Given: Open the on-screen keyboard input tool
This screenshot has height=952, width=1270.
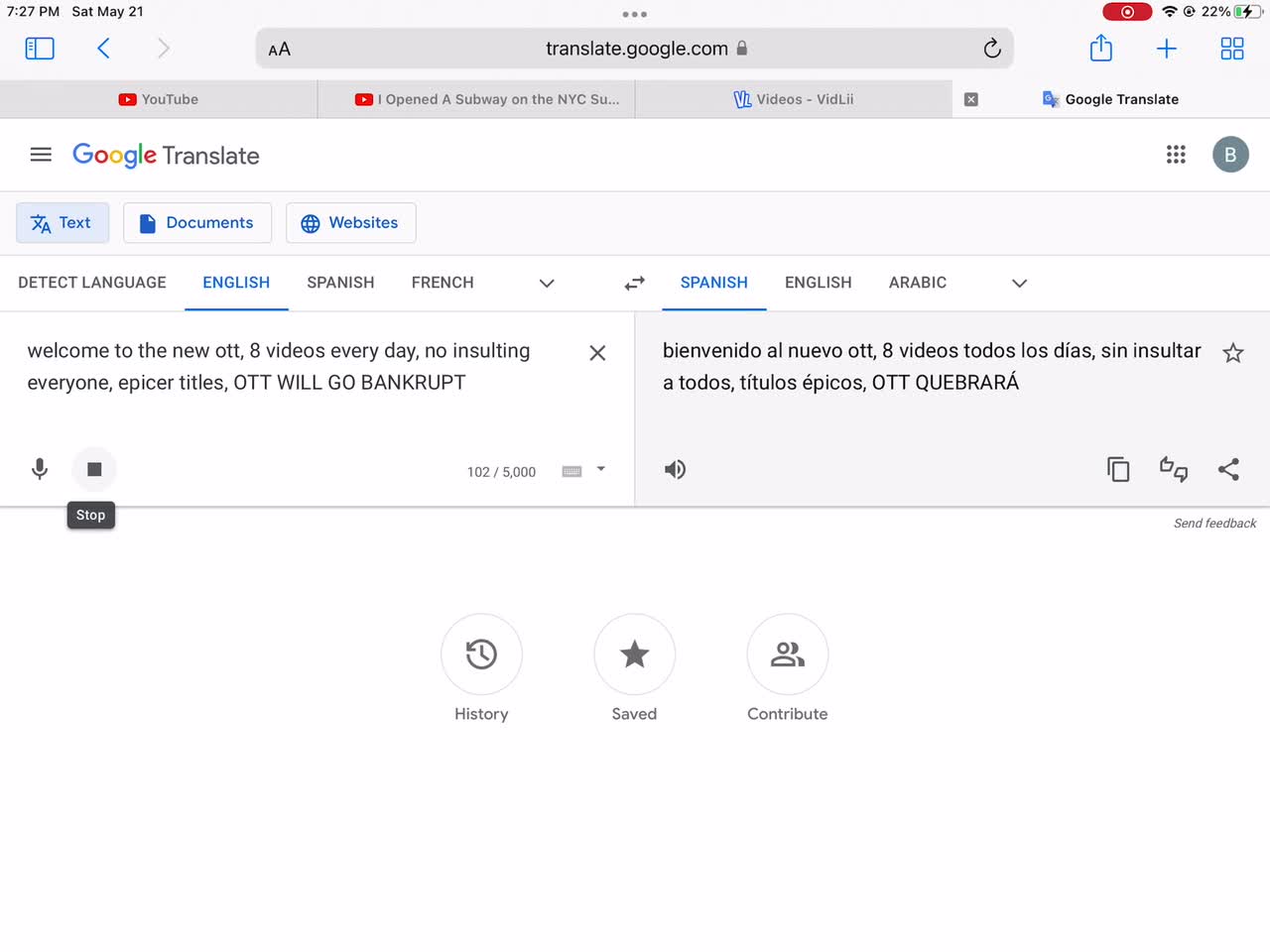Looking at the screenshot, I should (571, 471).
